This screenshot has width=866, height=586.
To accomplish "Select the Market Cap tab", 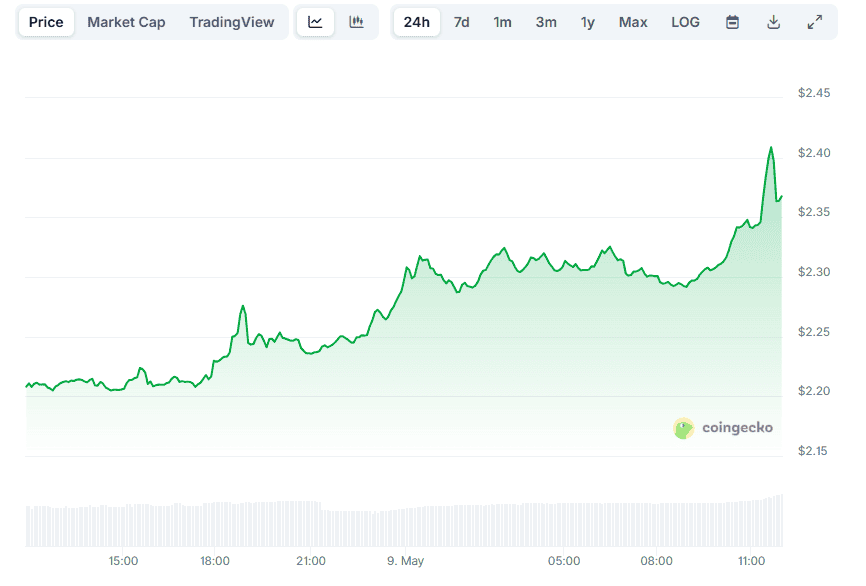I will 126,22.
